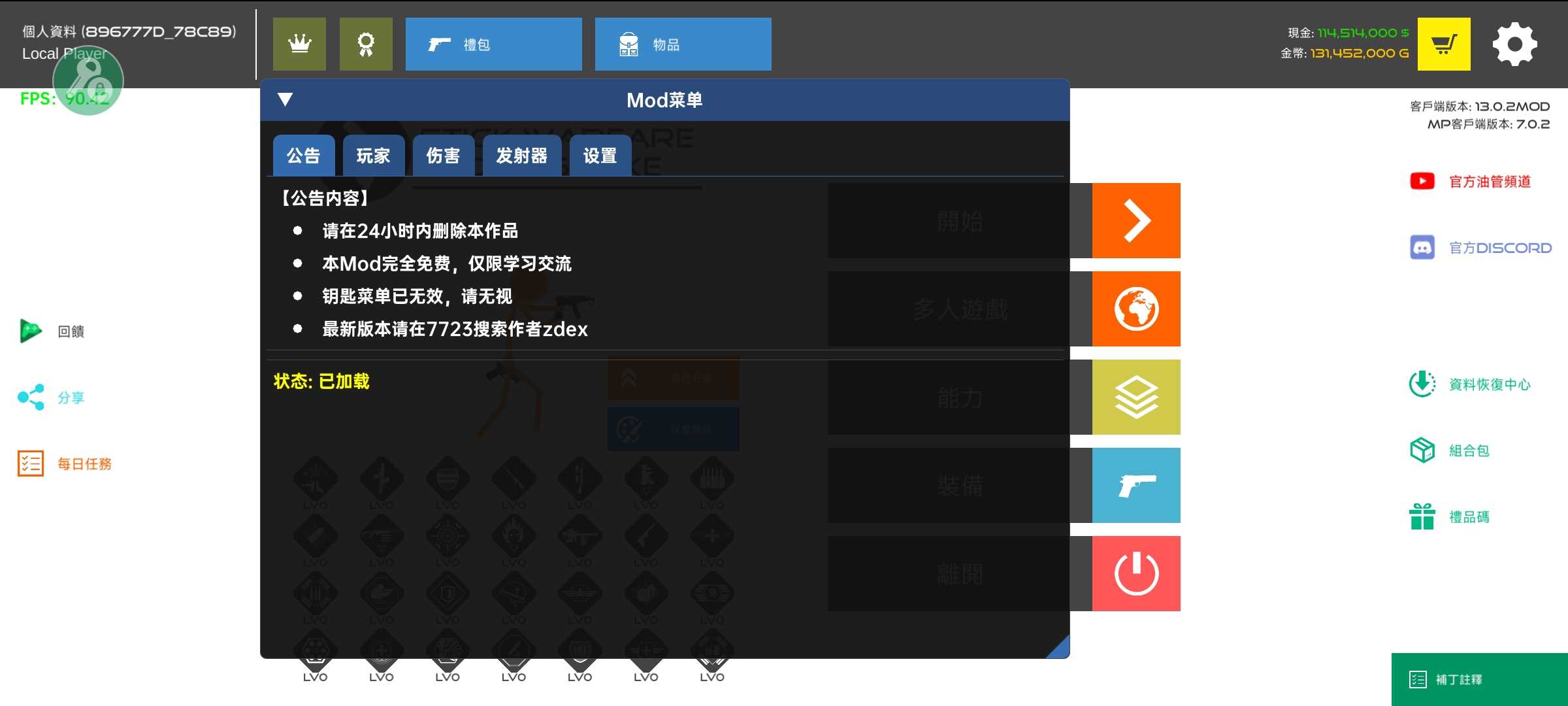Click the crown leaderboard icon
The height and width of the screenshot is (706, 1568).
pos(299,44)
